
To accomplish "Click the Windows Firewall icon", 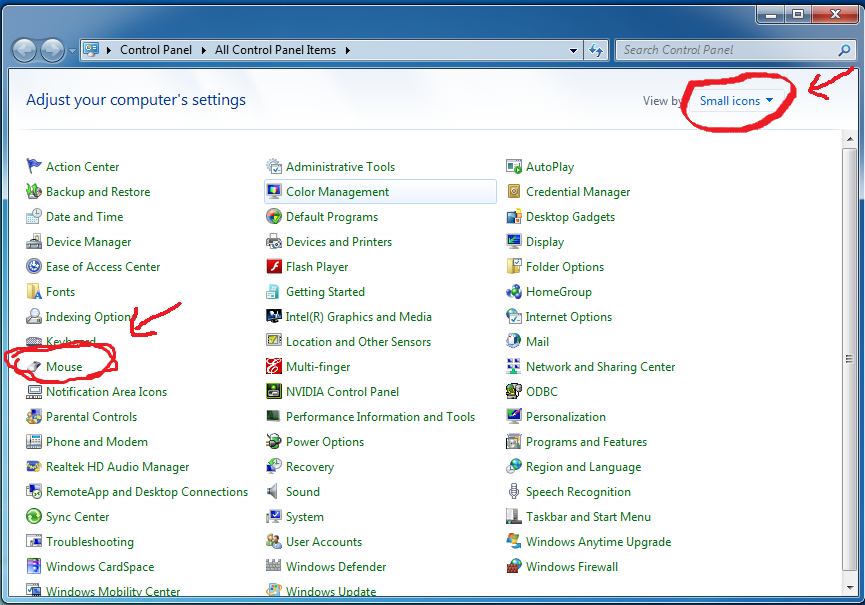I will [x=514, y=566].
